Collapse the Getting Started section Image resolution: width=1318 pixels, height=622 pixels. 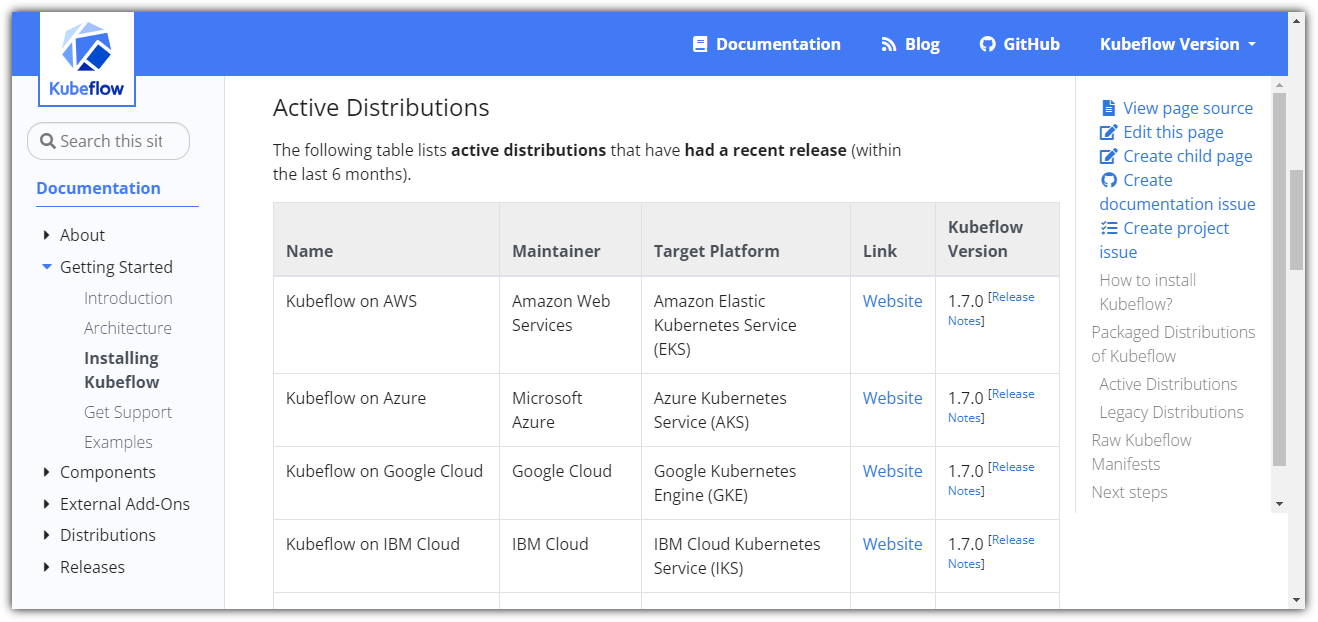click(x=47, y=267)
